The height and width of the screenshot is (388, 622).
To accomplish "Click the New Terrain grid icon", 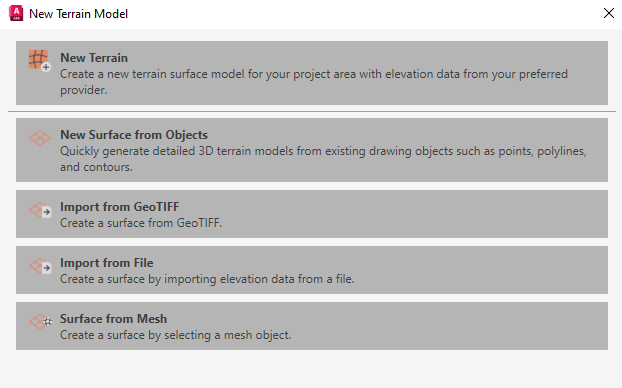I will [x=39, y=61].
